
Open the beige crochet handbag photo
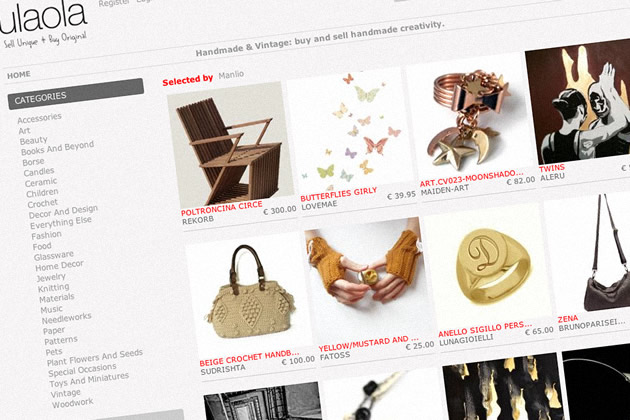(248, 295)
